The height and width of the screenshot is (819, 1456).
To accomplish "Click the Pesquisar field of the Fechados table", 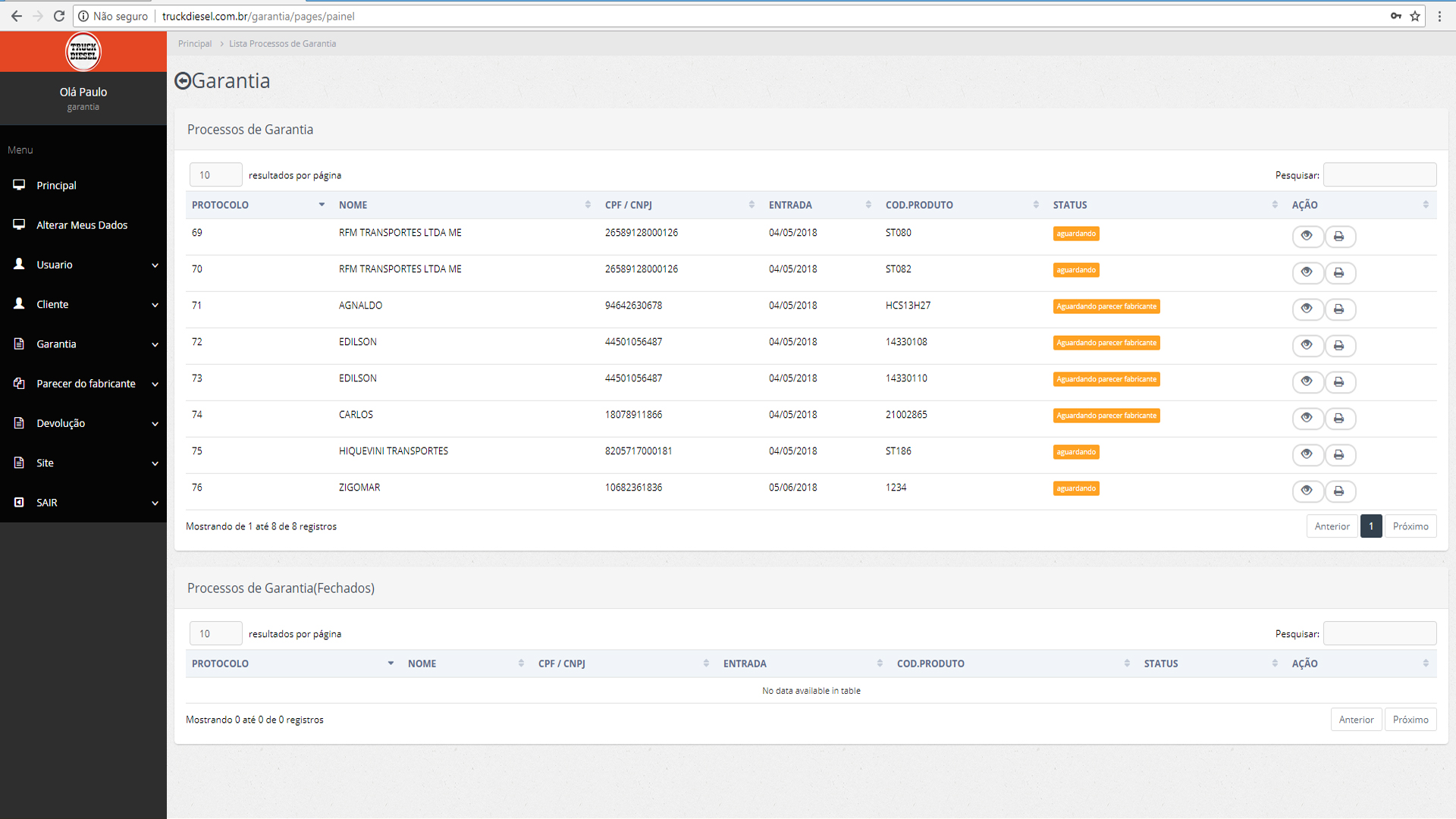I will point(1379,634).
